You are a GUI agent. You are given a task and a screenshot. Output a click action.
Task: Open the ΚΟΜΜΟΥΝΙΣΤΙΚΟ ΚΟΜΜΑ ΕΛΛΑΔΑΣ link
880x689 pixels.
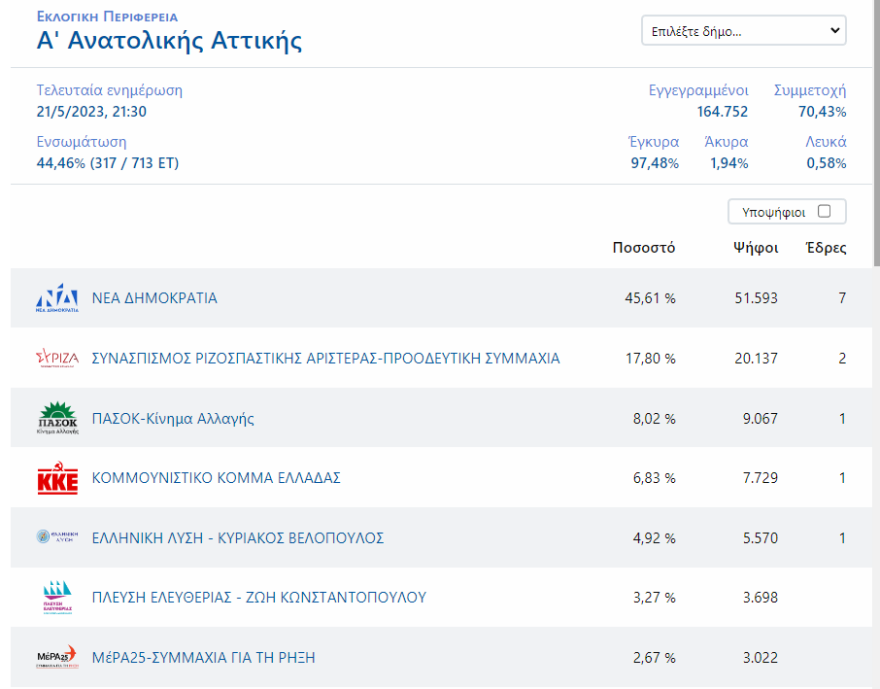[x=216, y=478]
